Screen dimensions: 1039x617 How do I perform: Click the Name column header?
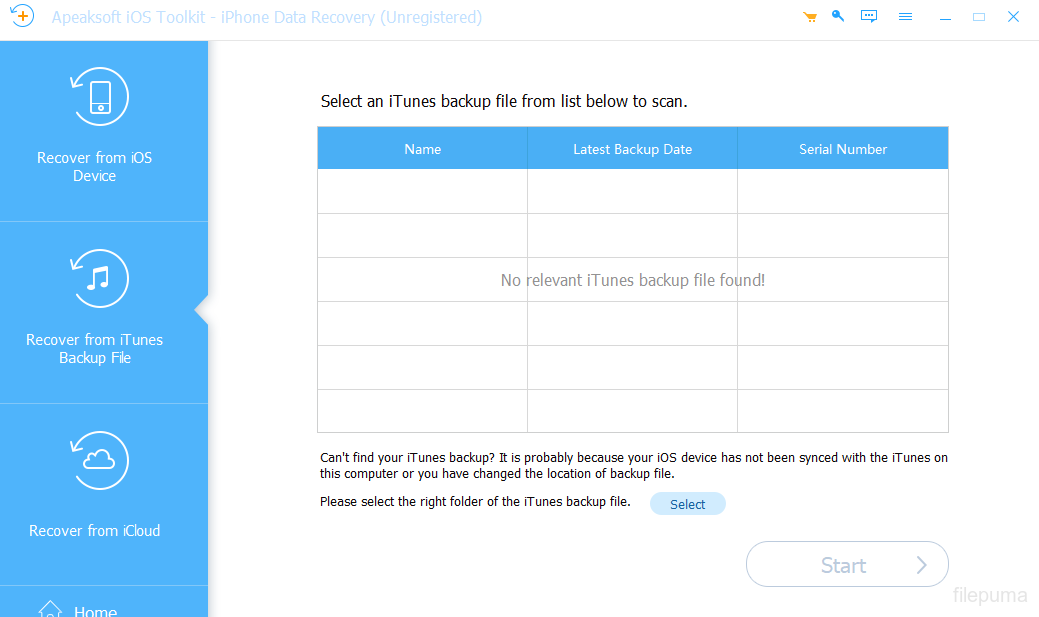[422, 149]
